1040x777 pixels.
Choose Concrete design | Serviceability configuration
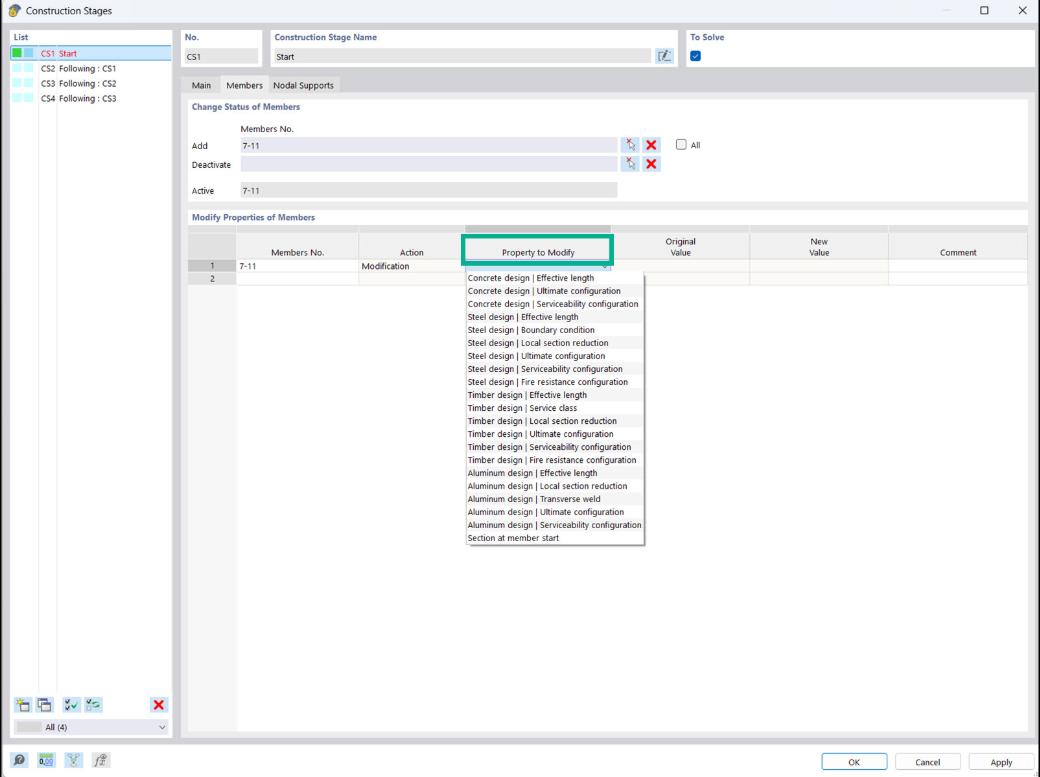pyautogui.click(x=554, y=304)
